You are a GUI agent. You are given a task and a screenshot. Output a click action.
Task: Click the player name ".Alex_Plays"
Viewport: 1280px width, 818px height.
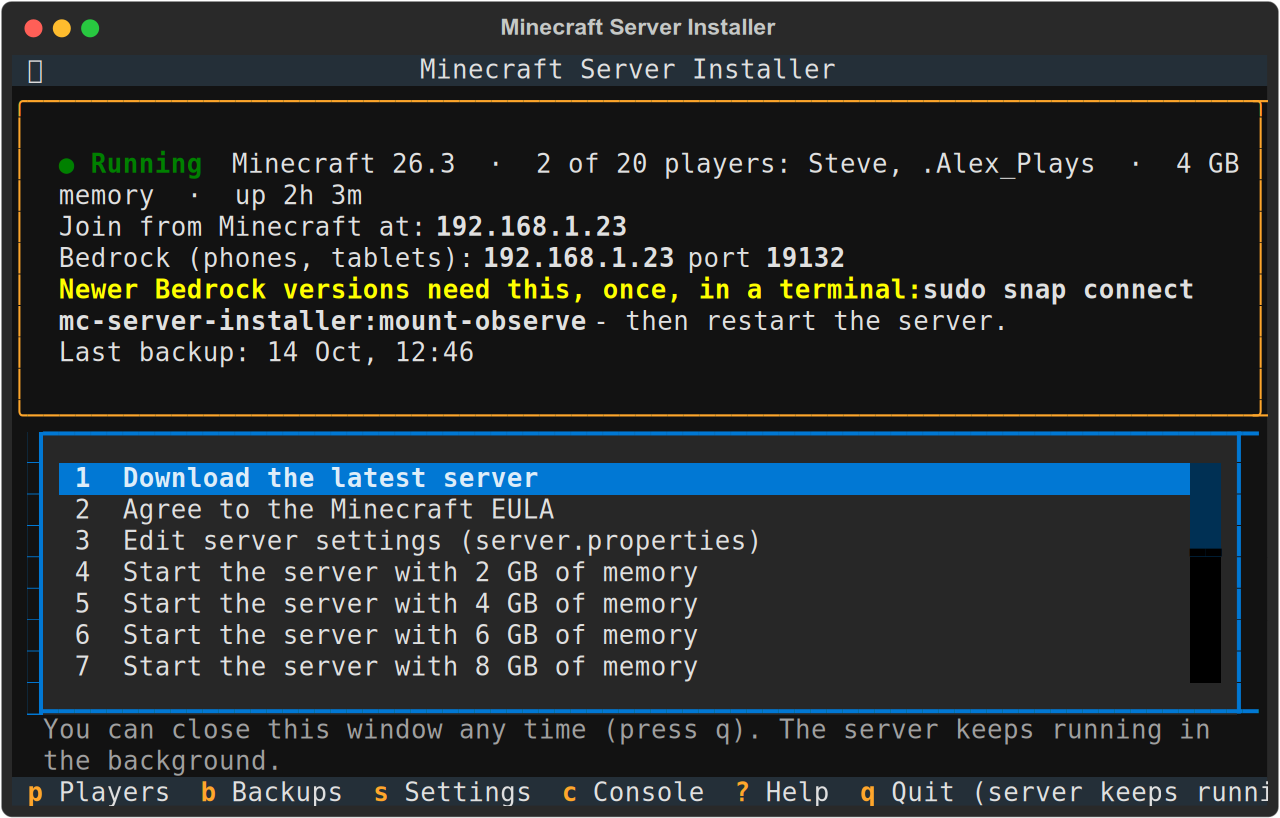click(1009, 164)
